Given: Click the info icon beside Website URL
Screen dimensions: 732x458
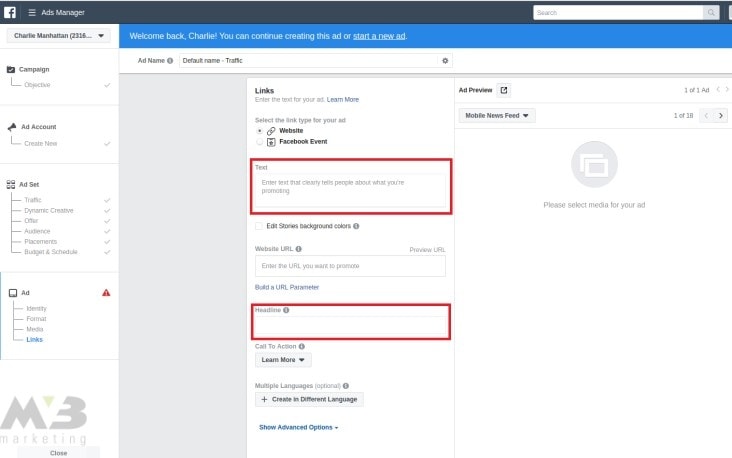Looking at the screenshot, I should point(298,249).
